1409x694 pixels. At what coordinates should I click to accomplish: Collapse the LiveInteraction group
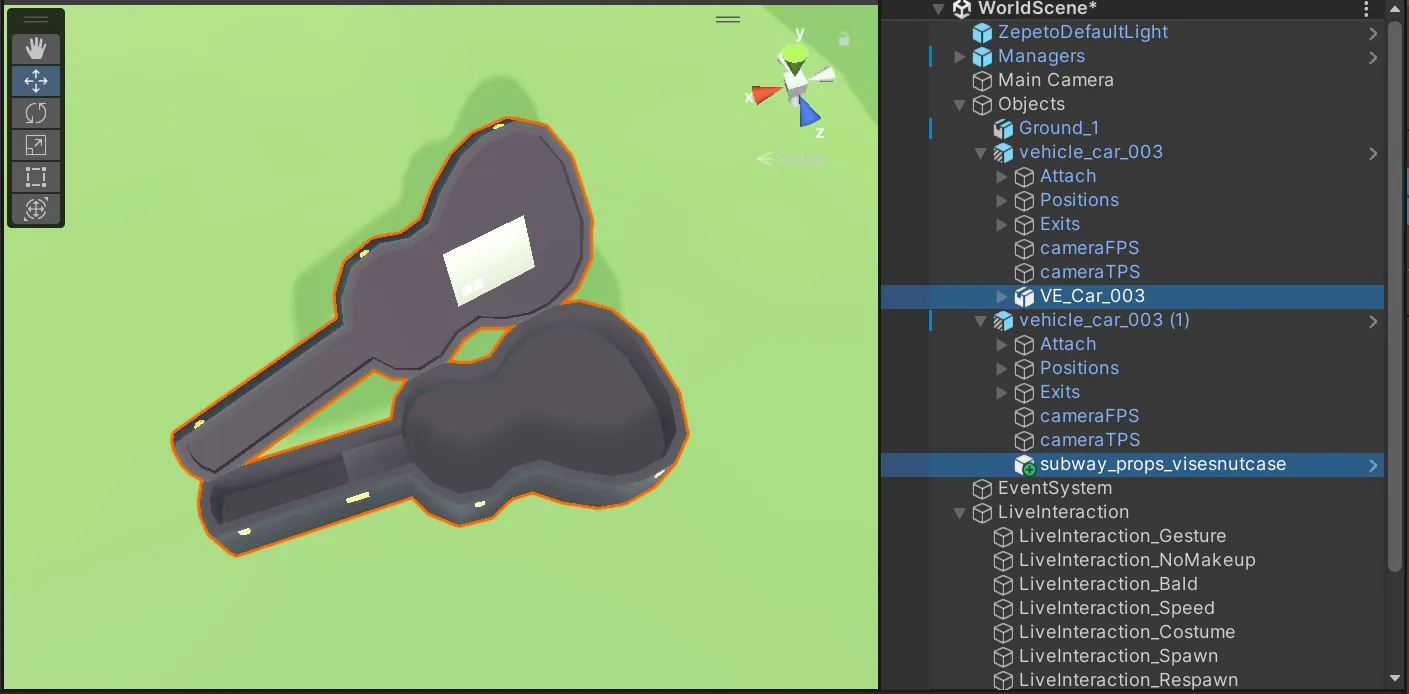tap(960, 513)
